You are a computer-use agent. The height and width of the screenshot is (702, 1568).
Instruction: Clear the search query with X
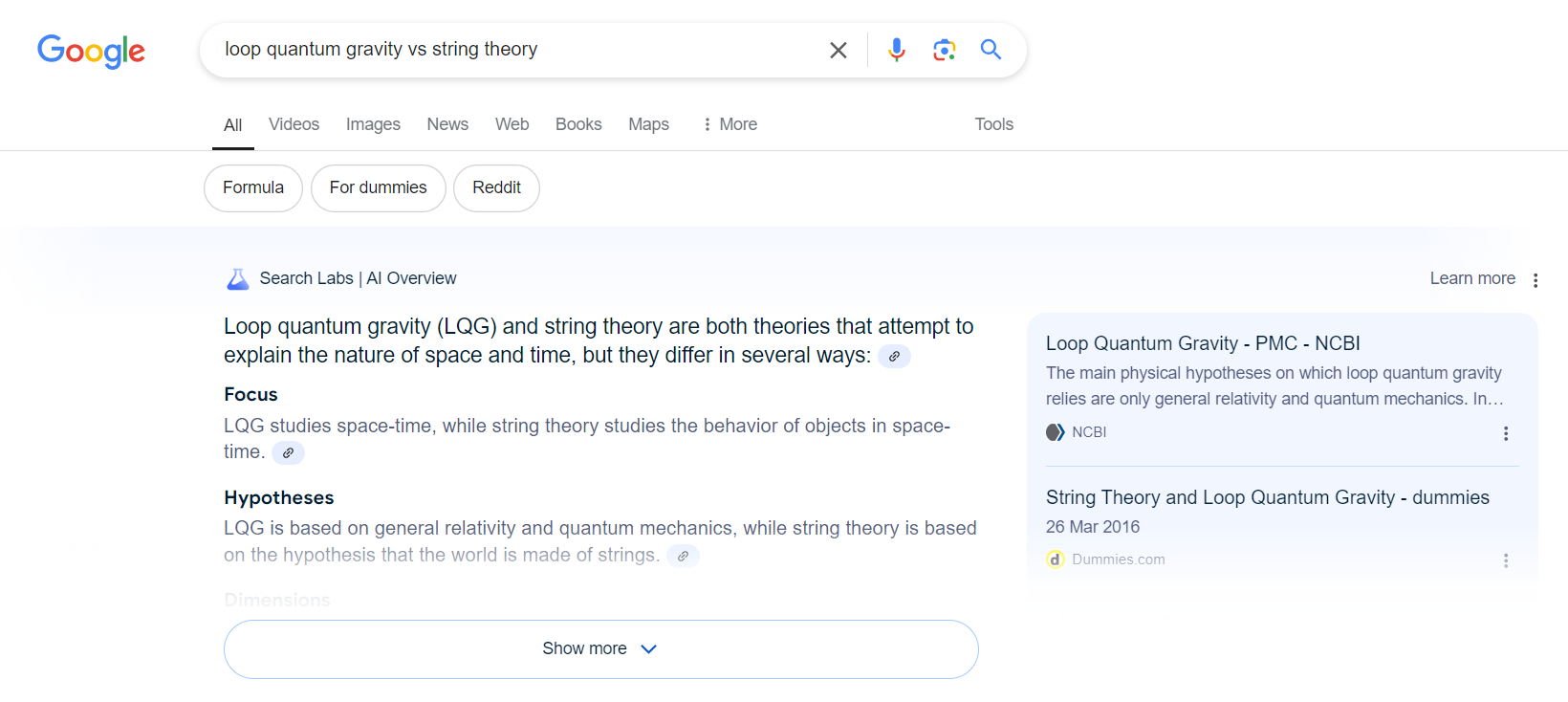point(838,50)
